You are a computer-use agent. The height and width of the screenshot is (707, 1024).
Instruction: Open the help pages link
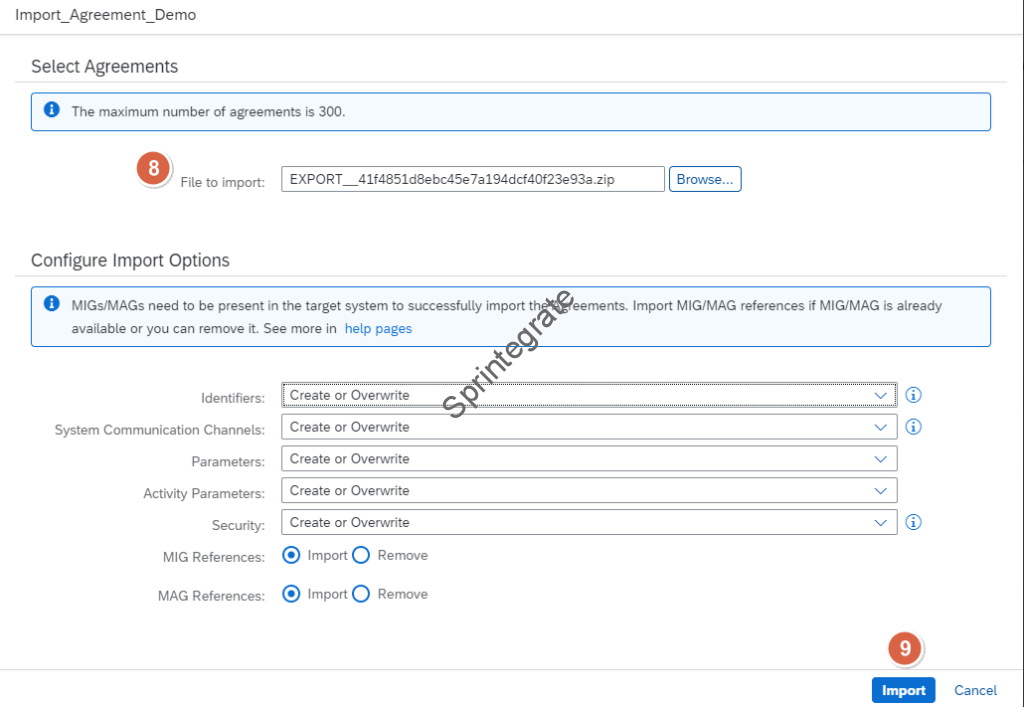coord(378,328)
